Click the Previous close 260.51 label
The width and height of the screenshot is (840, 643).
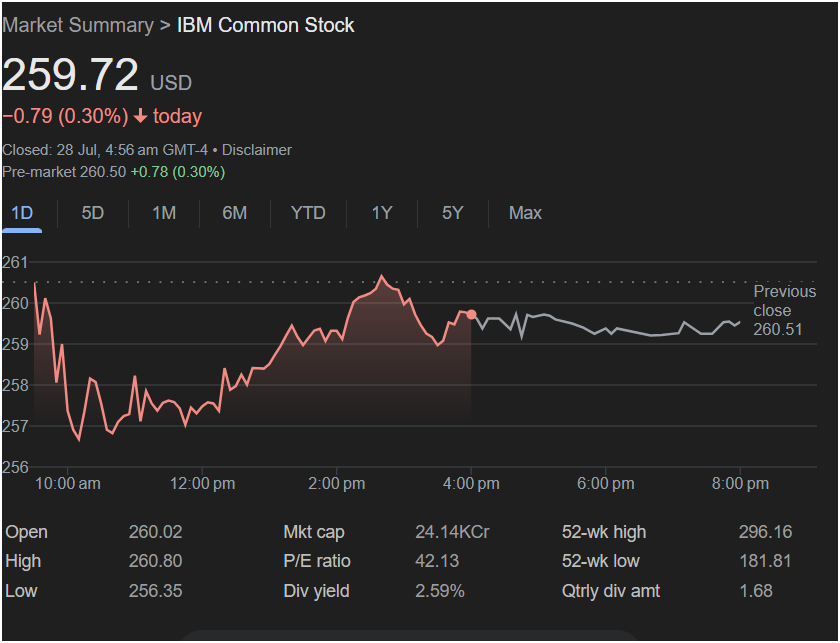(x=785, y=310)
